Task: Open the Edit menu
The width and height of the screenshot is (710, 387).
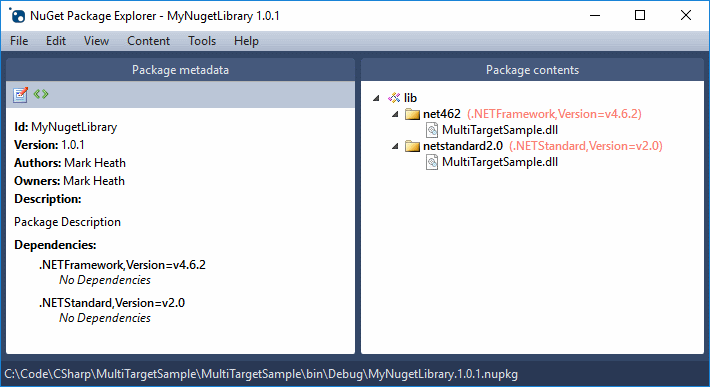Action: point(56,41)
